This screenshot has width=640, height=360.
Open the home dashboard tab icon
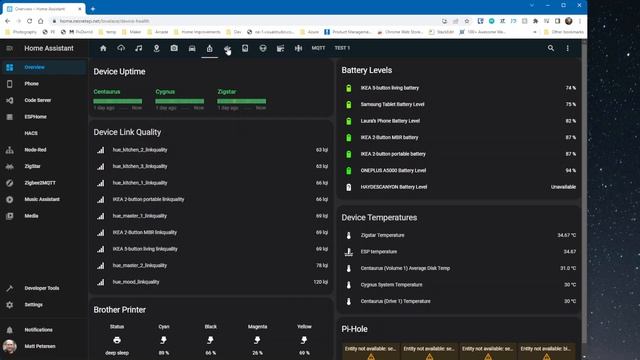(103, 48)
